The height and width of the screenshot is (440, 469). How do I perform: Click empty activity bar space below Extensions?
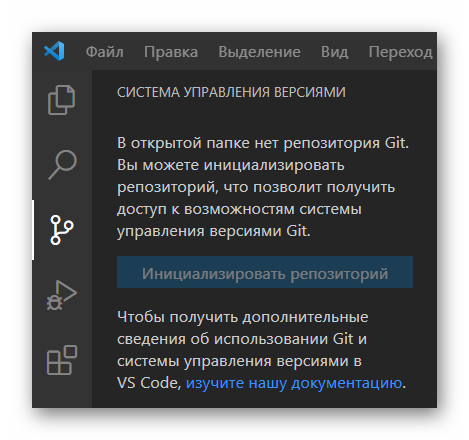(62, 393)
